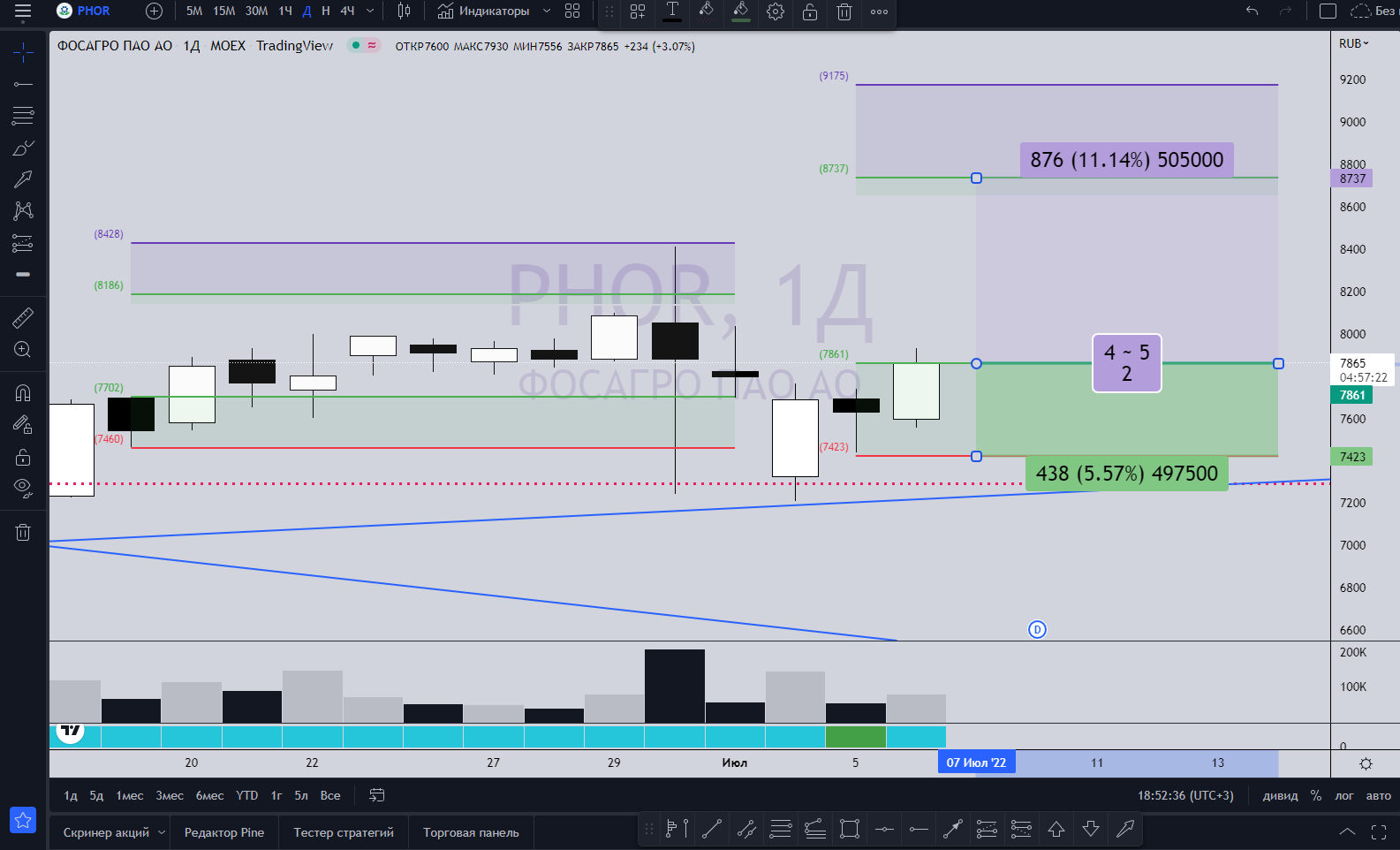Select the ruler measure tool
The image size is (1400, 850).
click(23, 318)
